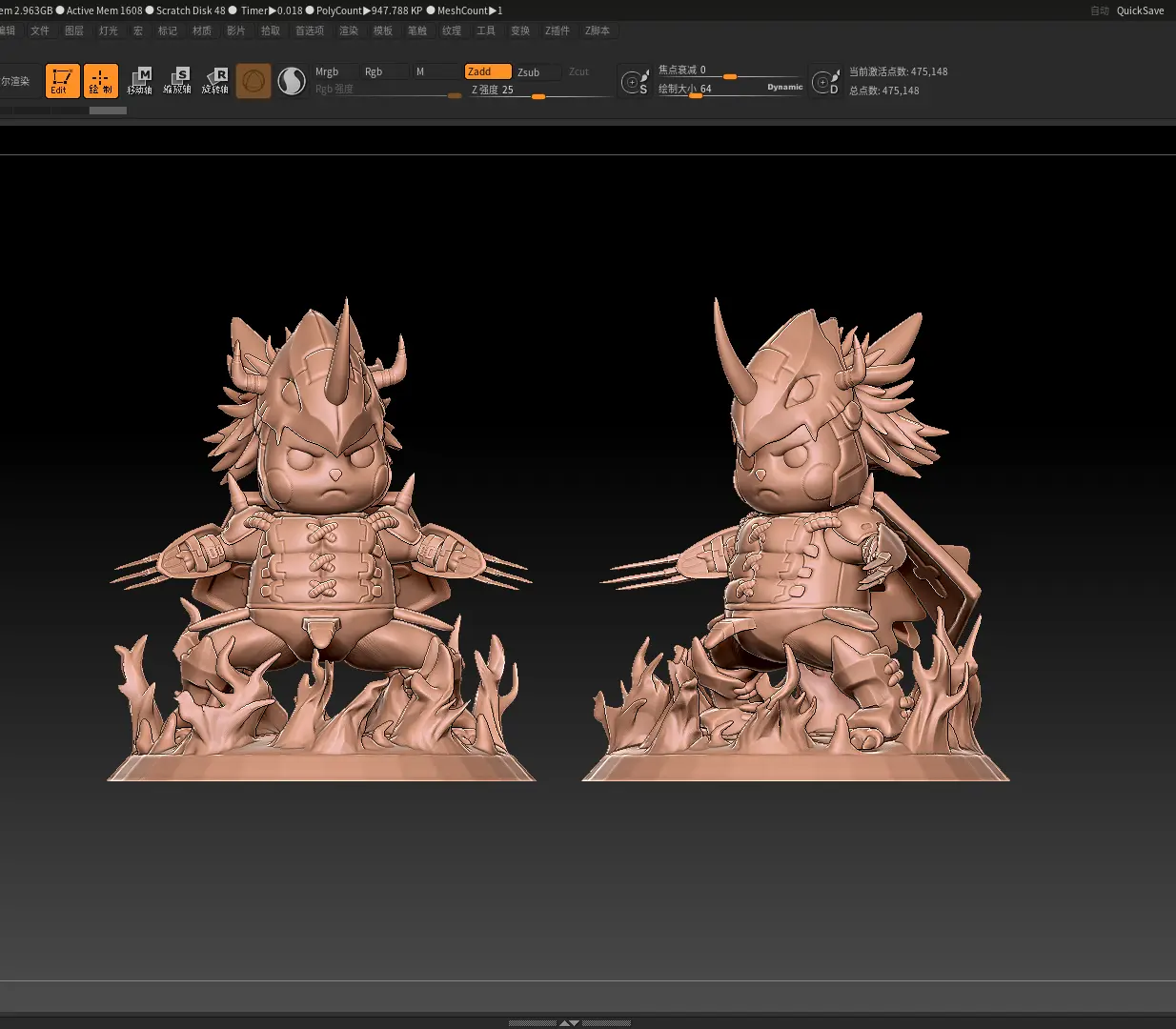Open the 图层 menu
Image resolution: width=1176 pixels, height=1029 pixels.
coord(74,30)
